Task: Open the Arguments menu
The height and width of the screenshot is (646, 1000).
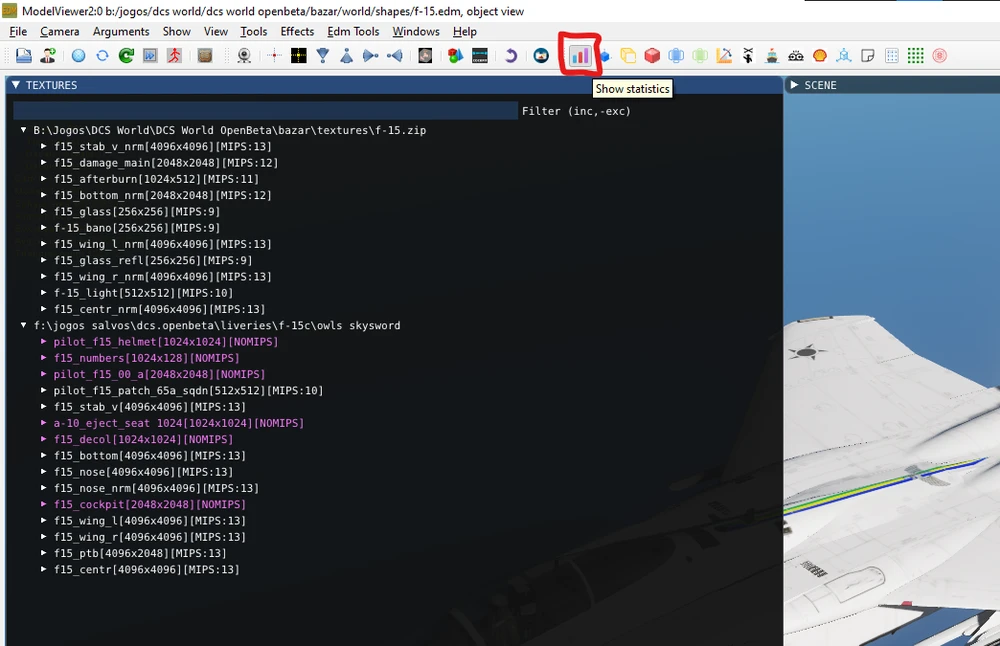Action: pos(121,31)
